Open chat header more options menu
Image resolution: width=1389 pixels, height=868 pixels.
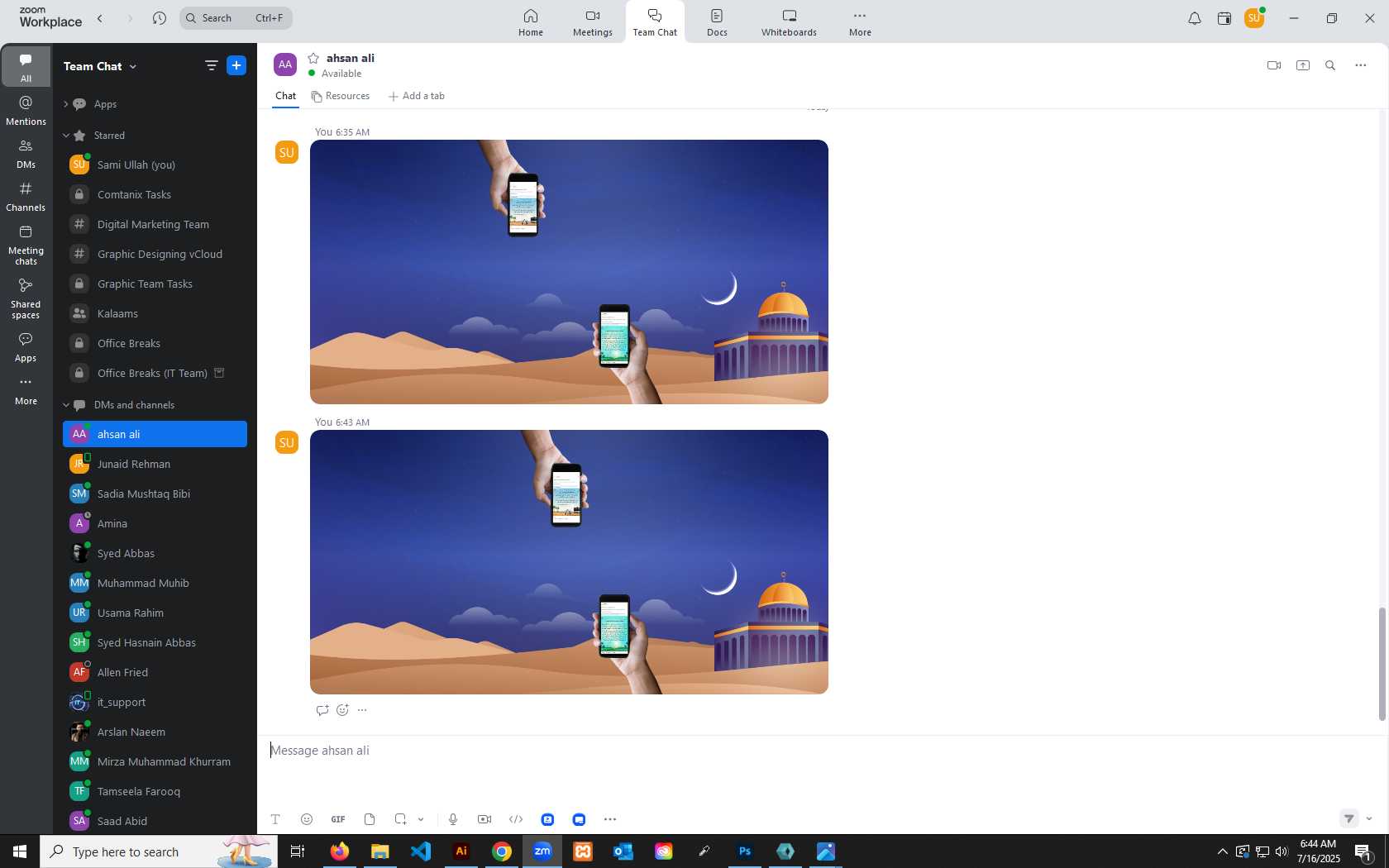1361,65
